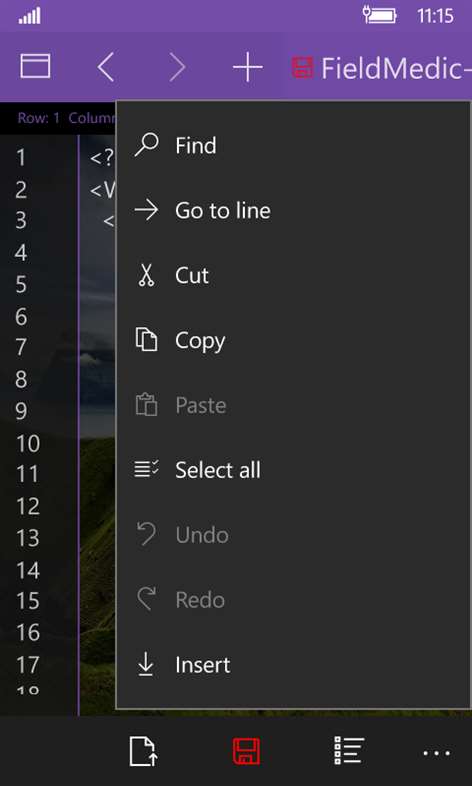The height and width of the screenshot is (786, 472).
Task: Open the Insert menu entry
Action: pos(293,665)
